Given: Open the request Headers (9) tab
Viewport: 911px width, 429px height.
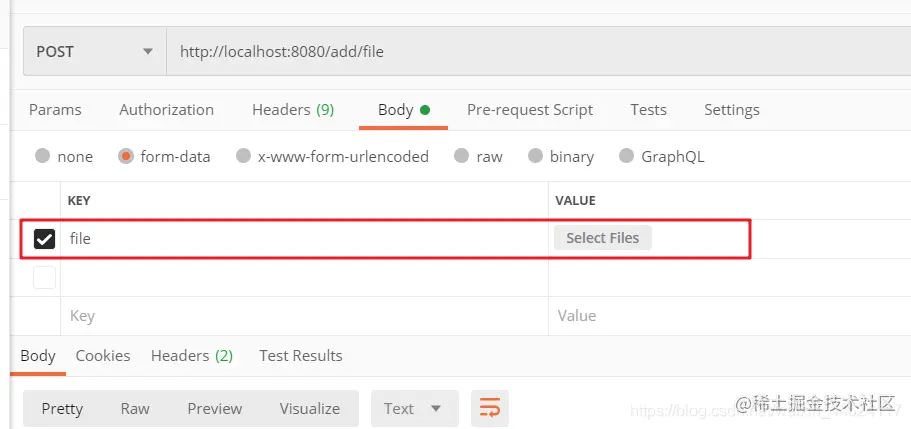Looking at the screenshot, I should [293, 110].
